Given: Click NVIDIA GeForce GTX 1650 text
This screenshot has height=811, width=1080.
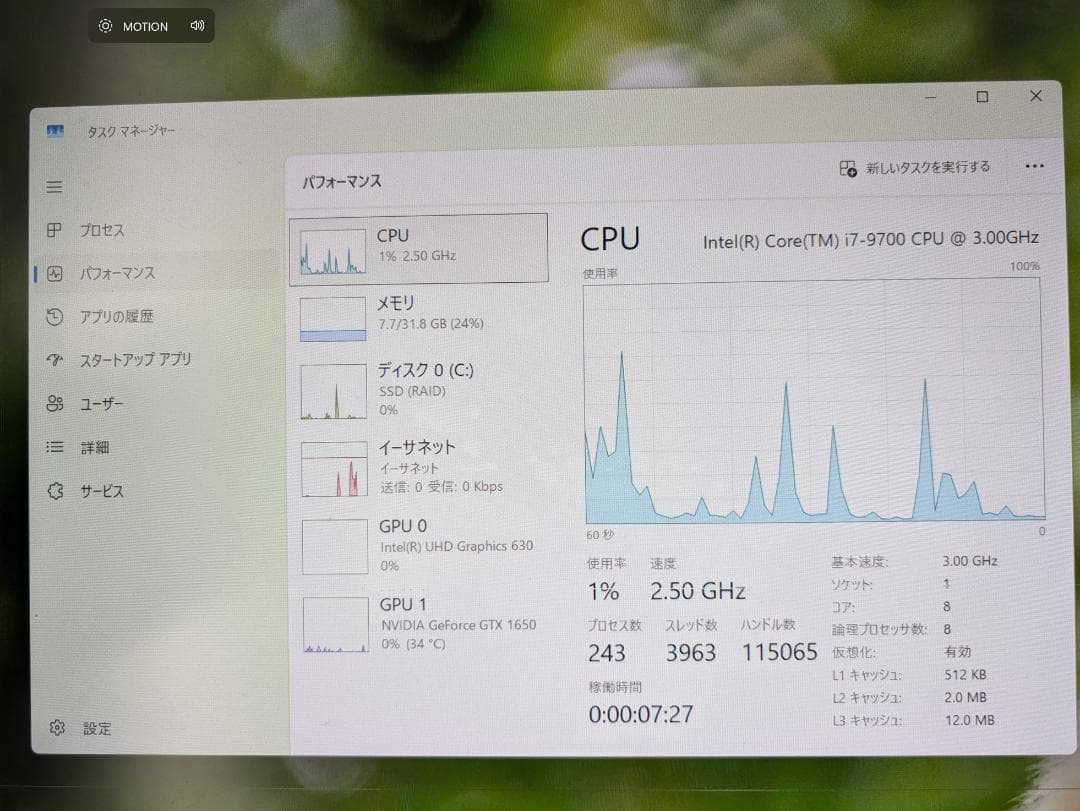Looking at the screenshot, I should pos(459,625).
